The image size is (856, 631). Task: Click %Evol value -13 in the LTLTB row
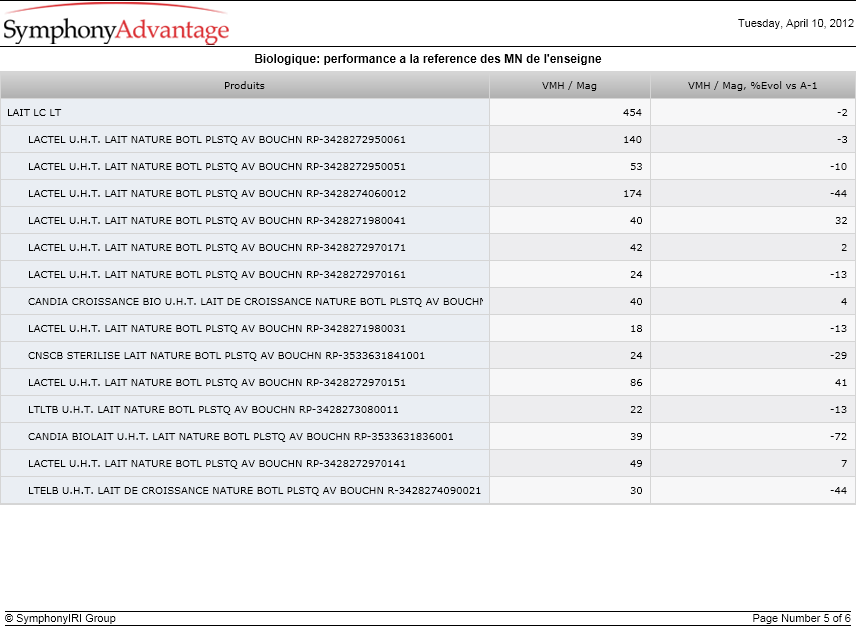(x=839, y=410)
